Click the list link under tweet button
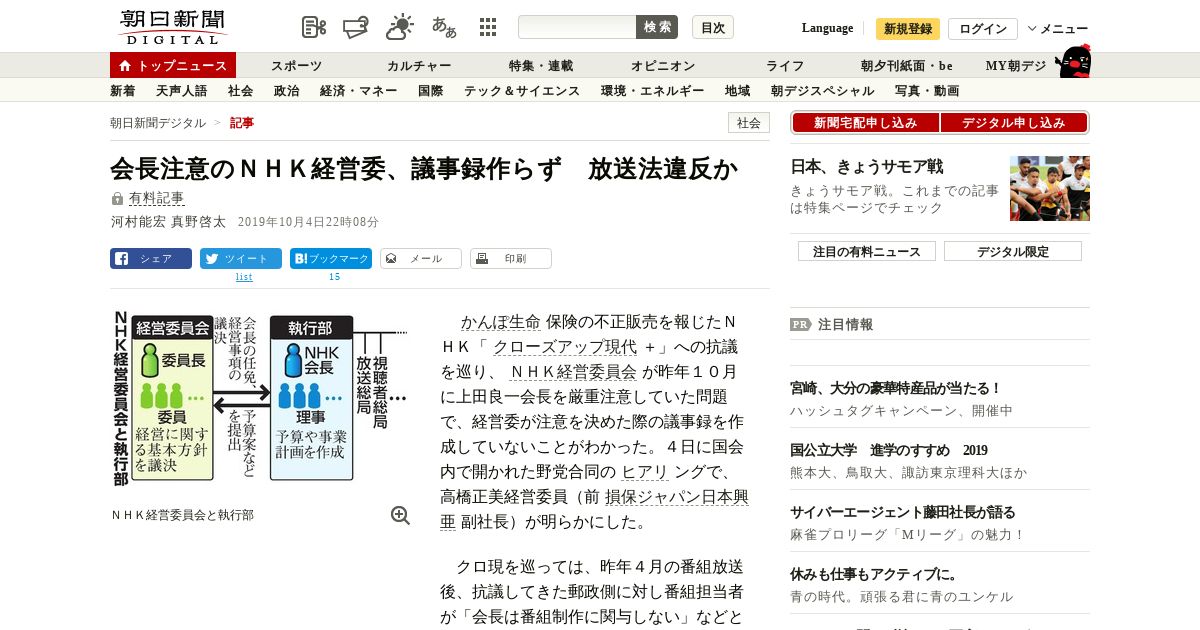 [x=244, y=277]
